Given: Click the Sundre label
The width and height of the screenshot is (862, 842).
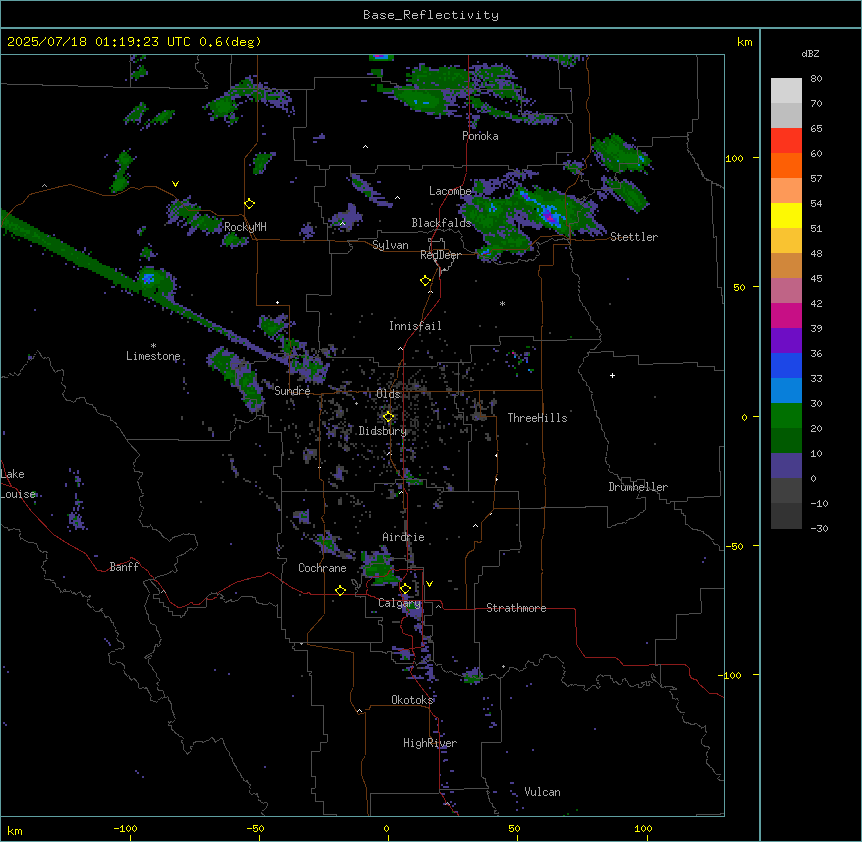Looking at the screenshot, I should click(x=292, y=391).
